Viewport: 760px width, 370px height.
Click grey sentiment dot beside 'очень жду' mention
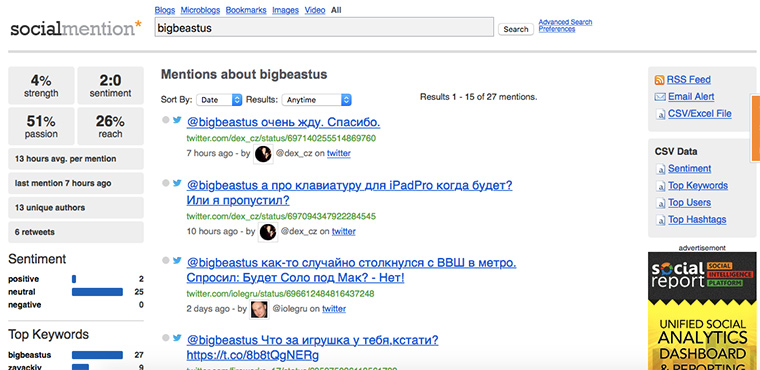click(x=166, y=120)
